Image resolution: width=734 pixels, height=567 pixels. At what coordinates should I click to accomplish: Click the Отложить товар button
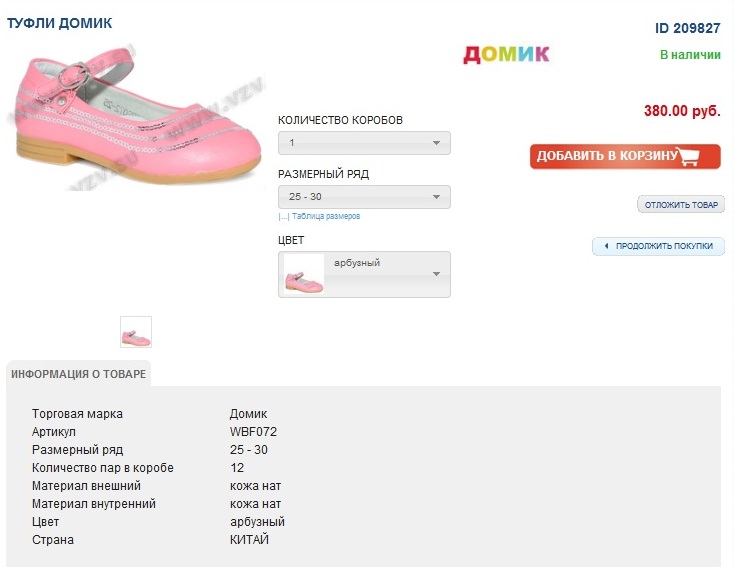tap(681, 205)
